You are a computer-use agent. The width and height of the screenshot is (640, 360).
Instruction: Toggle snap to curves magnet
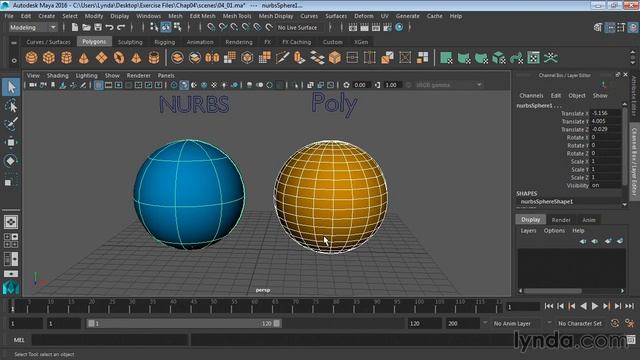[x=222, y=27]
